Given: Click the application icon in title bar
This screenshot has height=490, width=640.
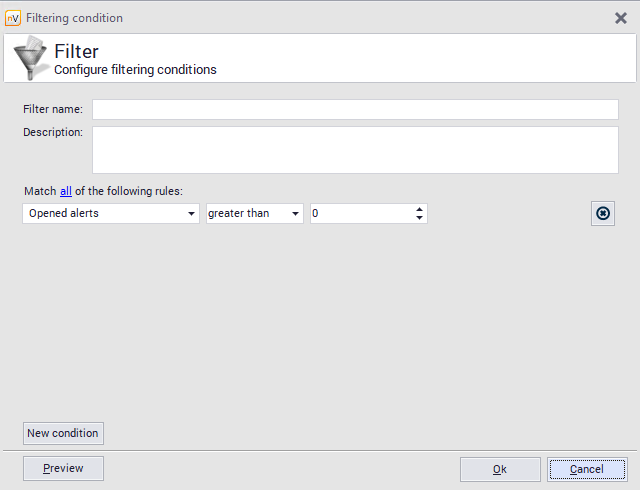Looking at the screenshot, I should point(13,17).
